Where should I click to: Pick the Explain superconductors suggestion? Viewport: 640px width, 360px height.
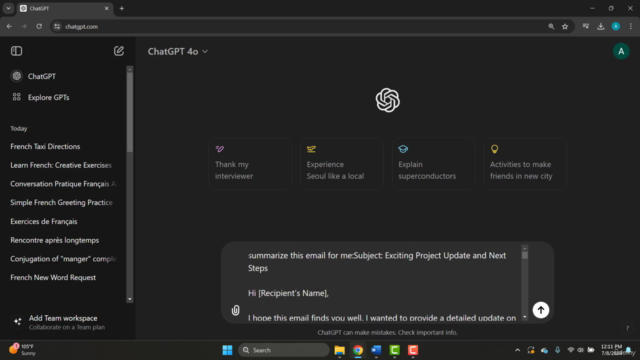point(433,164)
